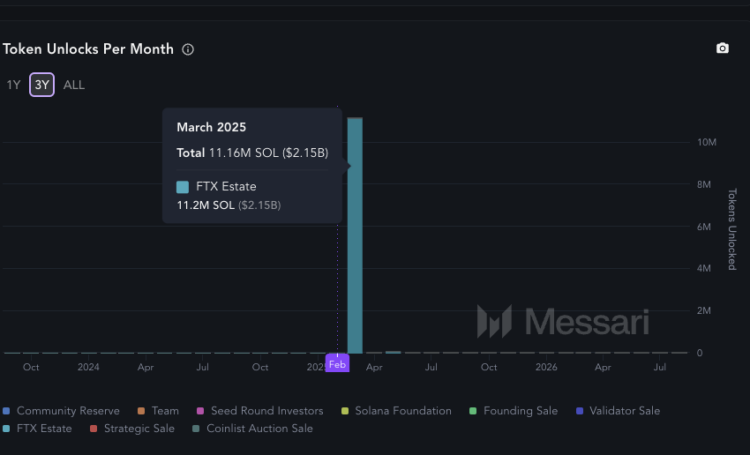This screenshot has height=455, width=750.
Task: Click the 'Total 11.16M SOL ($2.15B)' text
Action: [x=253, y=153]
